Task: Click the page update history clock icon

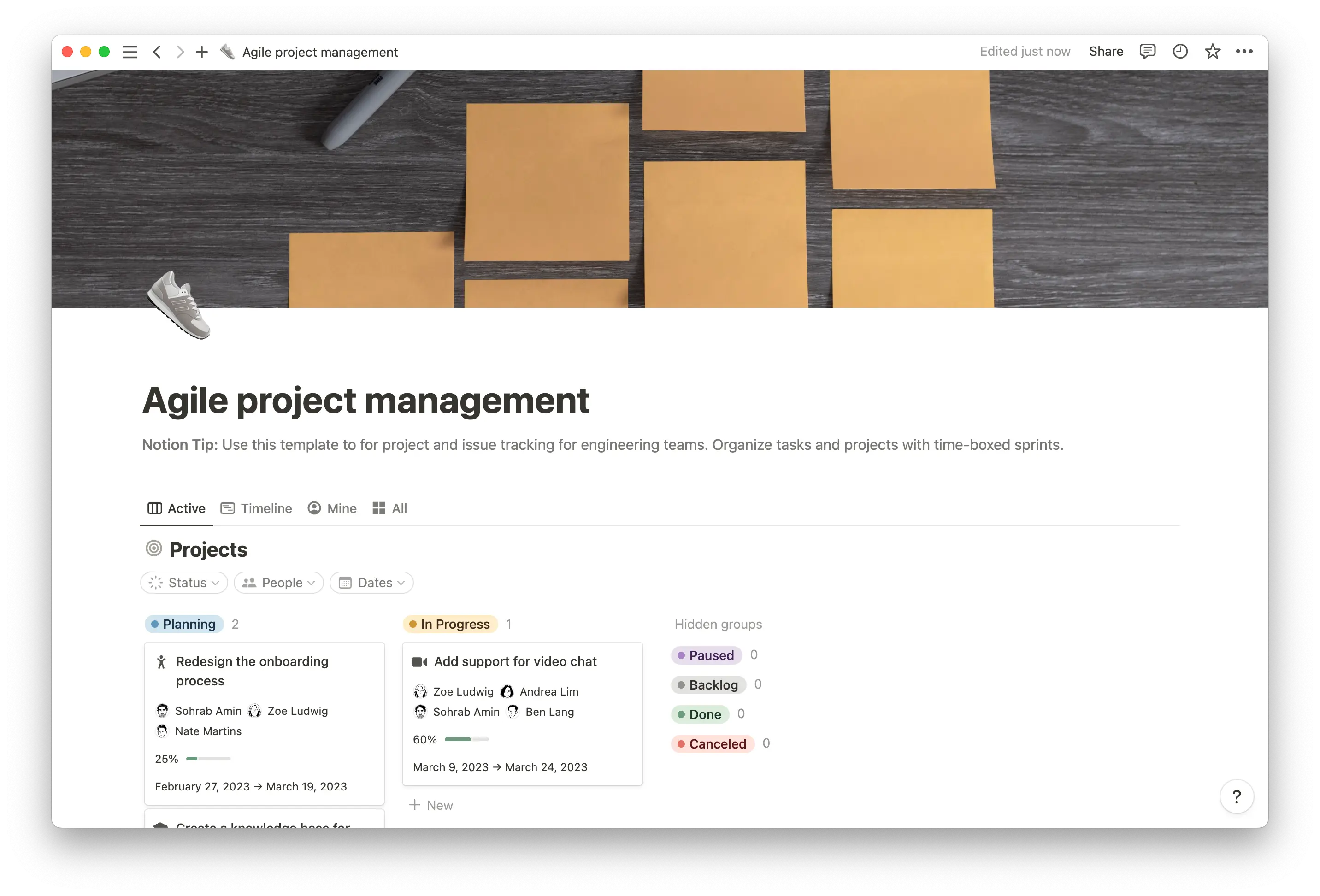Action: (x=1180, y=52)
